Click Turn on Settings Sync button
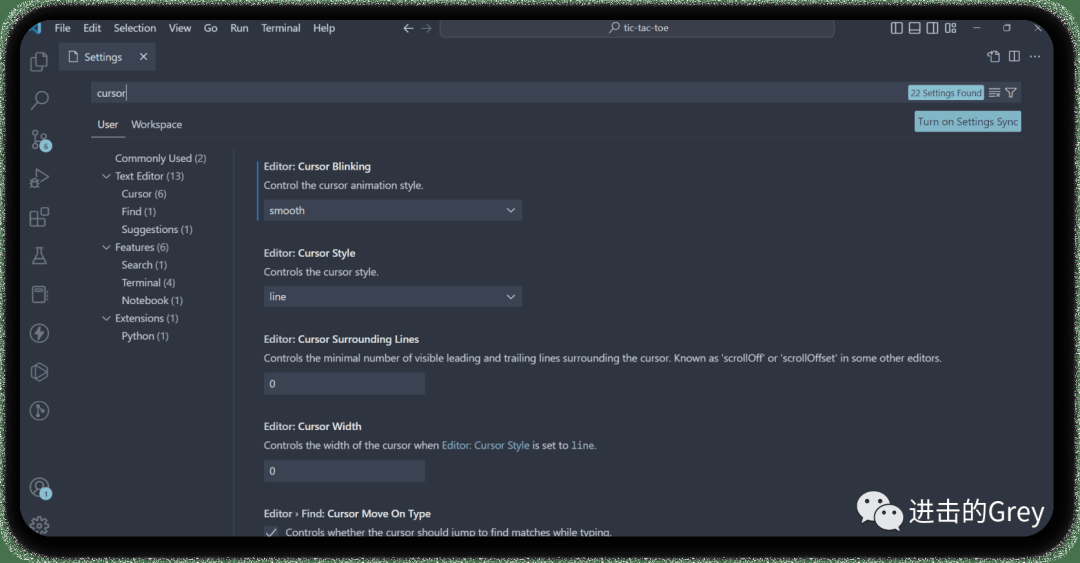 (x=968, y=121)
